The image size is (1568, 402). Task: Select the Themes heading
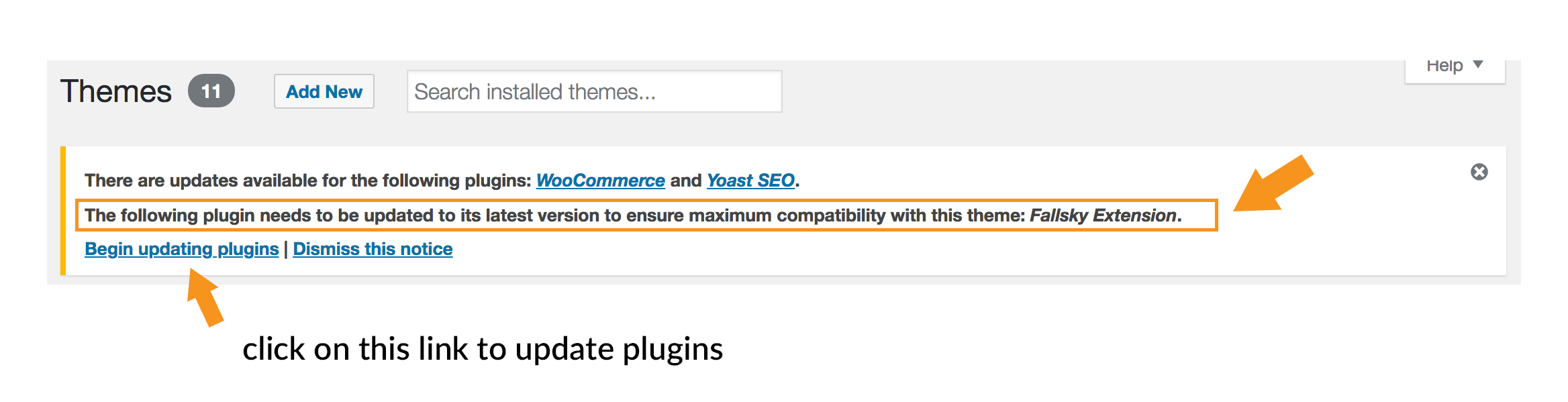pos(117,91)
